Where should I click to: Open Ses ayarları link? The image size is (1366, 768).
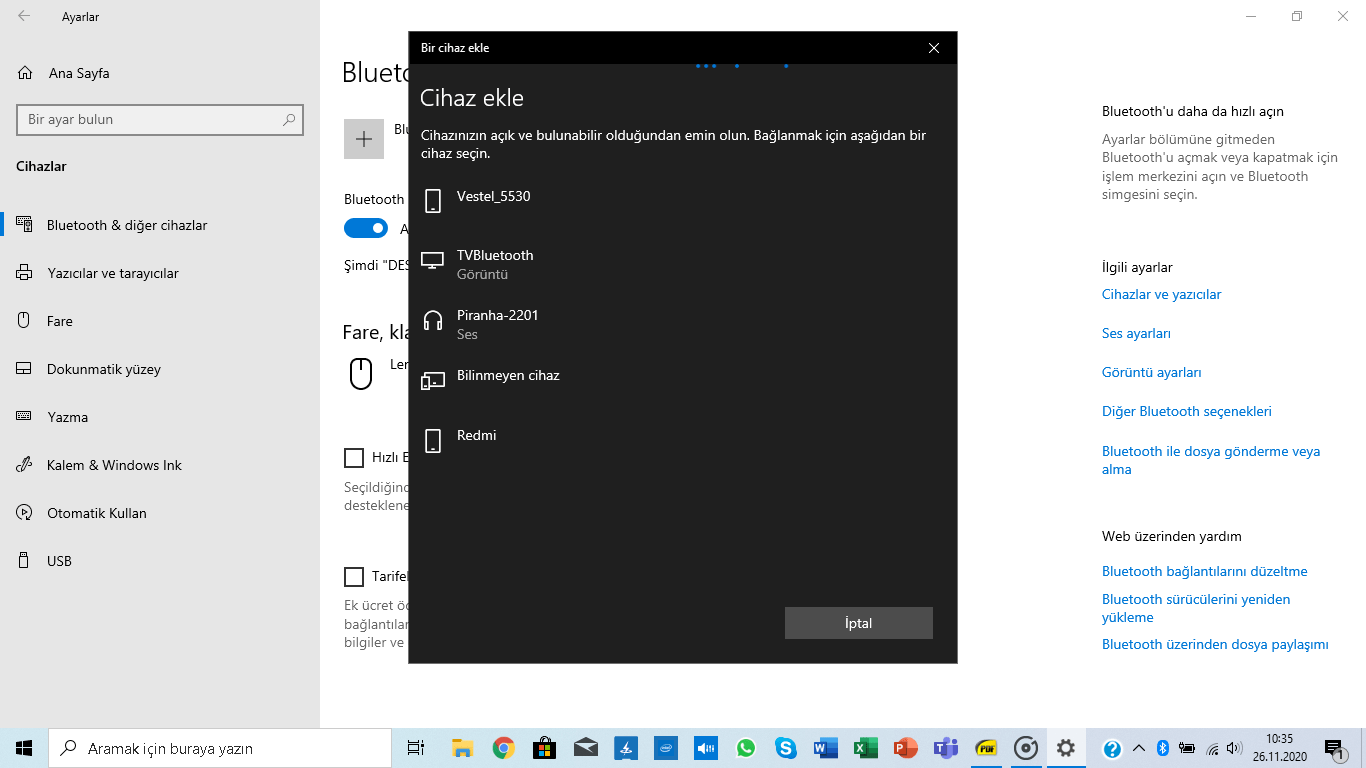click(x=1136, y=334)
